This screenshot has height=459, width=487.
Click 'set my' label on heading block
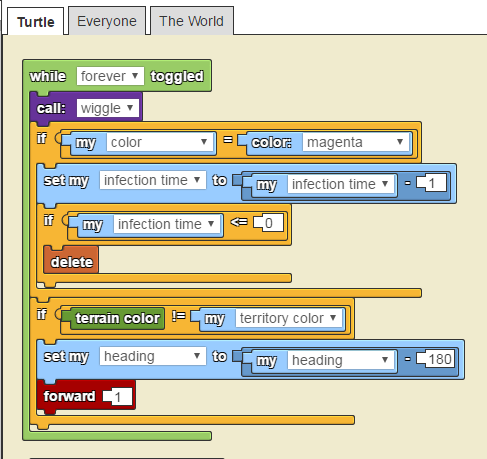click(66, 356)
